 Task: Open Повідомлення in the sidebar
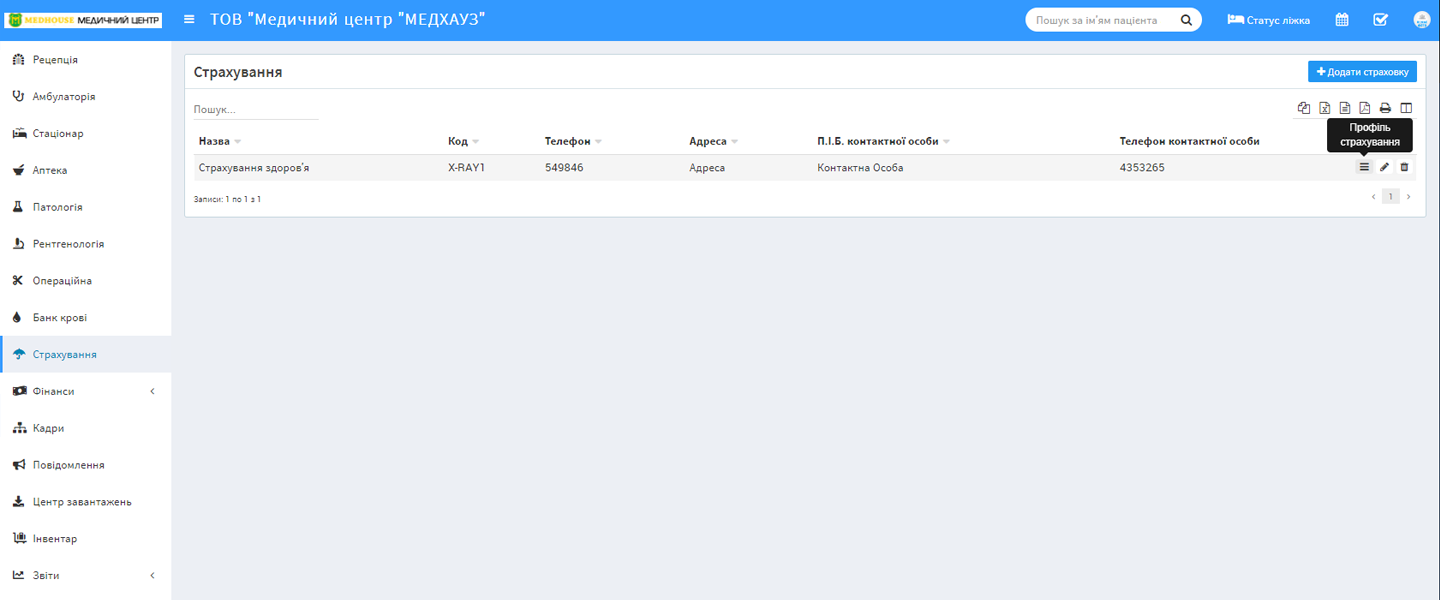point(86,465)
